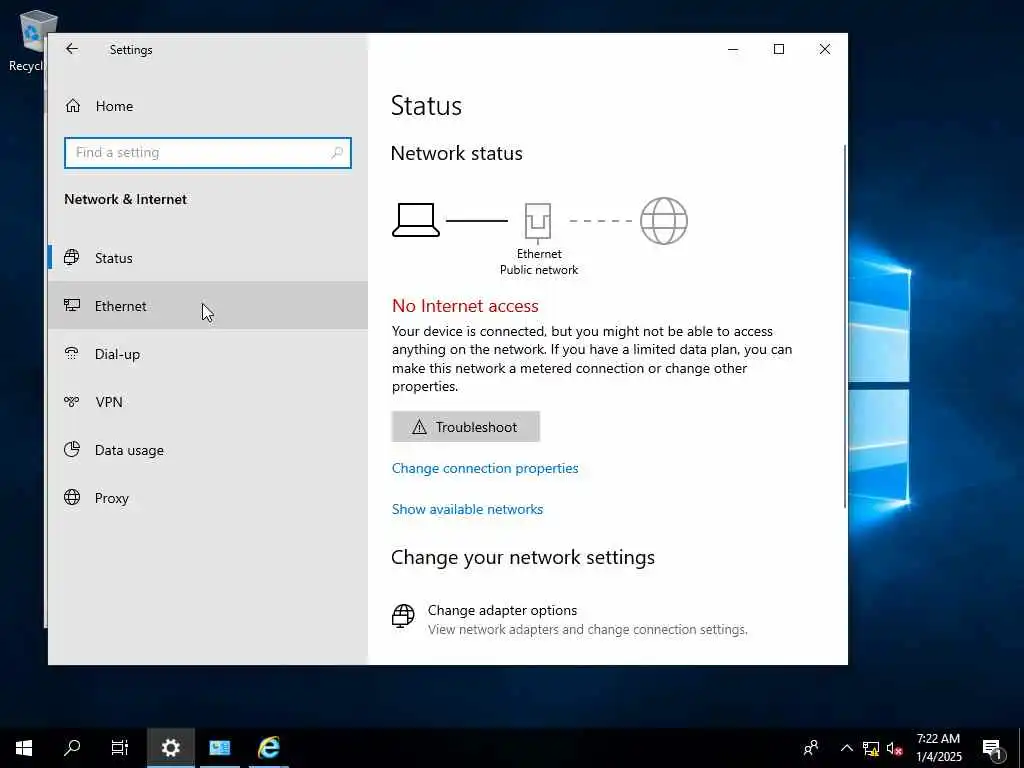Click the Change adapter options globe icon

click(x=403, y=616)
